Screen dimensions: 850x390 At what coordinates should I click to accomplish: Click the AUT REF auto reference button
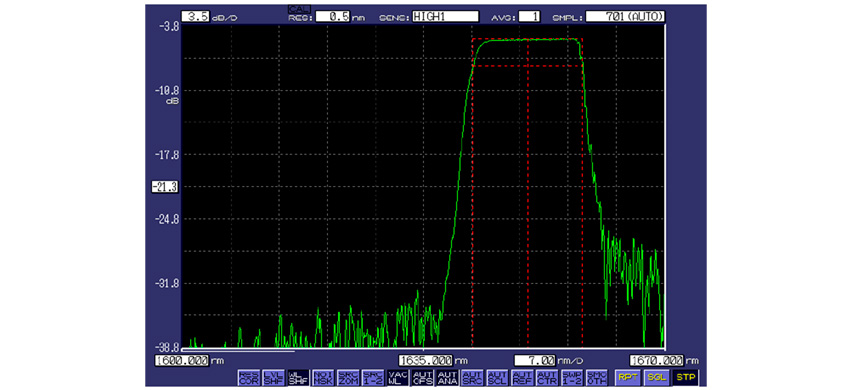coord(522,377)
